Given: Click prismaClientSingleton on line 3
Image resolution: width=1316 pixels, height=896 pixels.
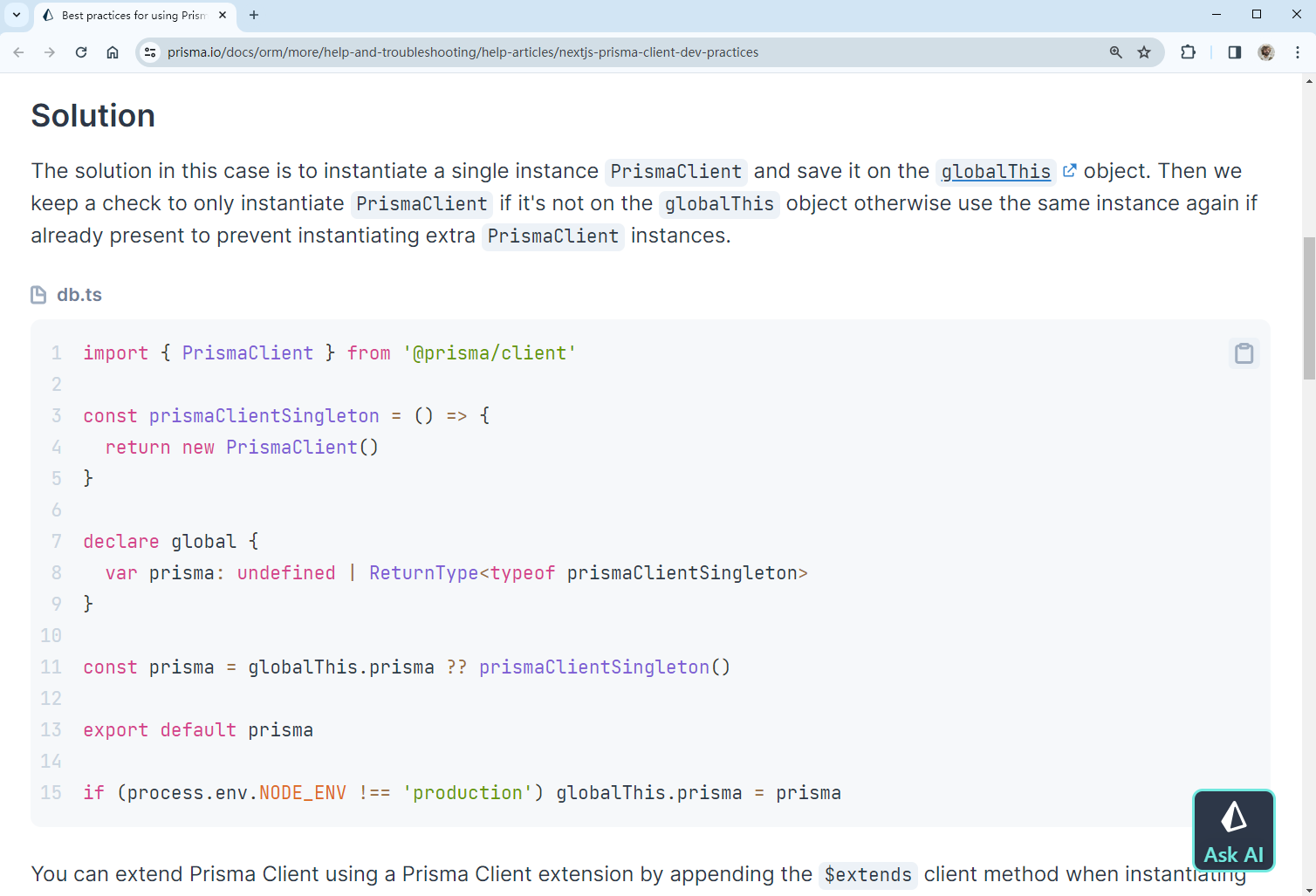Looking at the screenshot, I should click(x=264, y=416).
